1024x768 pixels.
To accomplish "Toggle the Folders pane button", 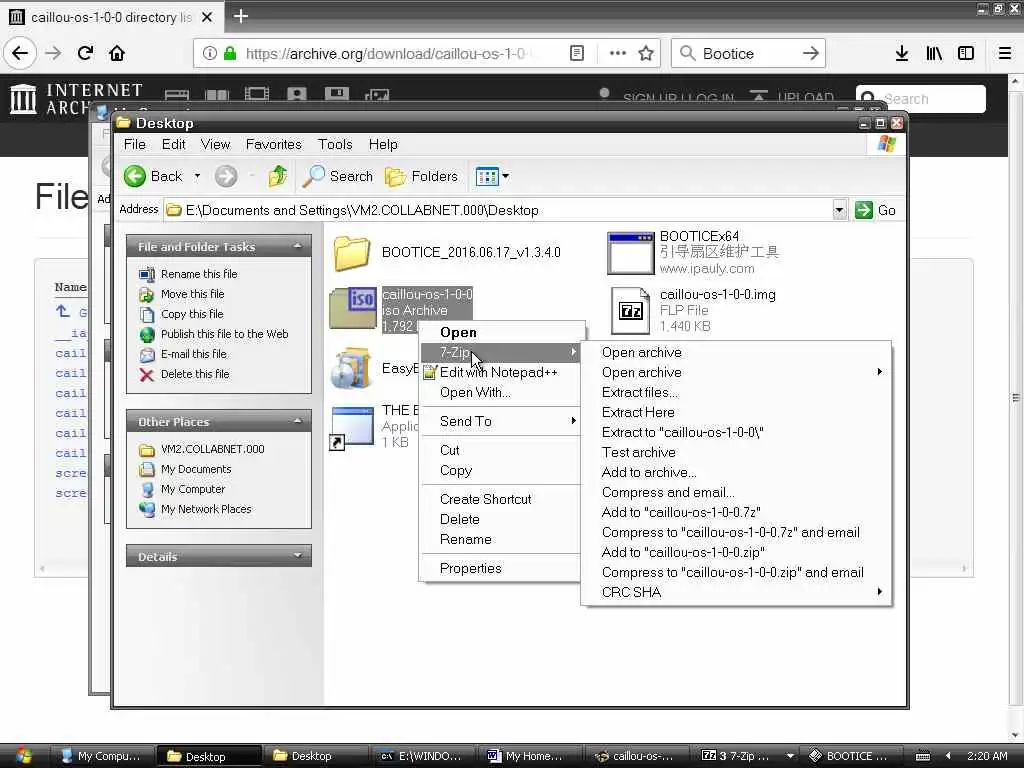I will coord(421,176).
